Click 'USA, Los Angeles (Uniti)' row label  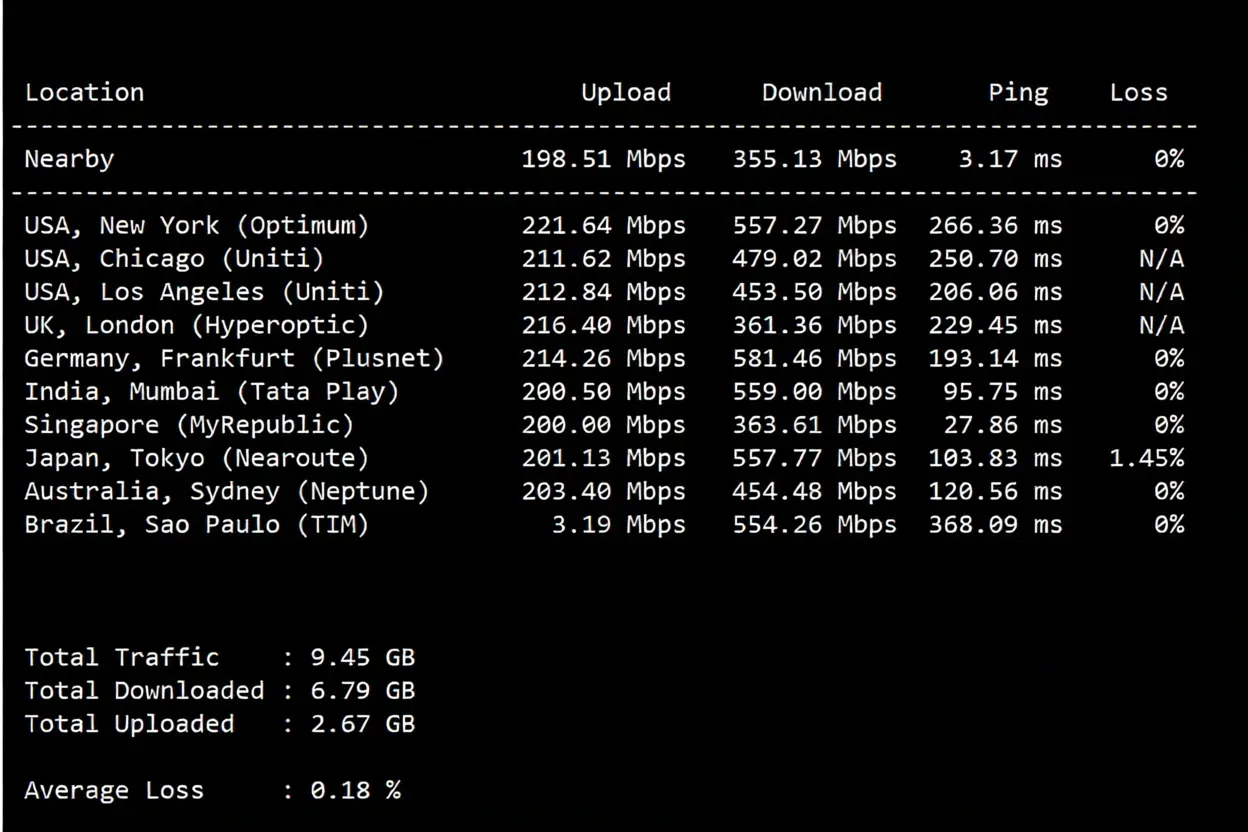[x=205, y=292]
